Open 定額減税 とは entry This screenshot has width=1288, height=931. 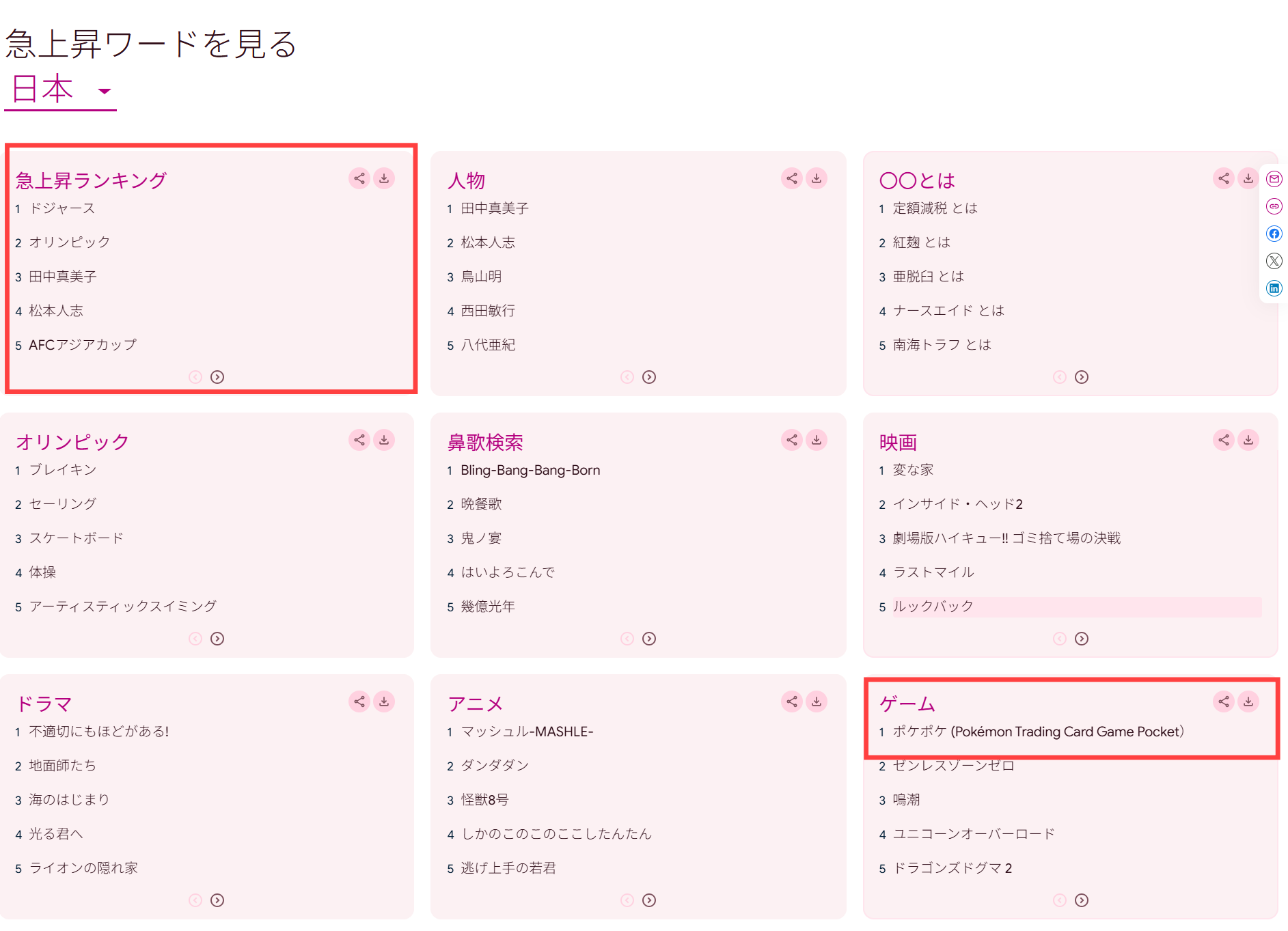pos(935,208)
